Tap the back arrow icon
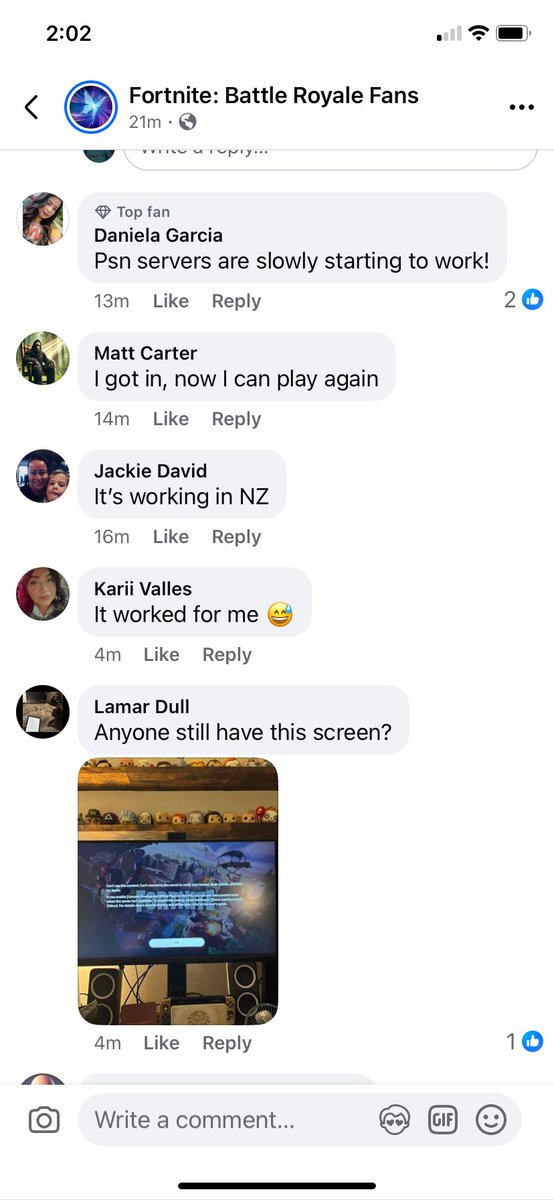 [32, 107]
